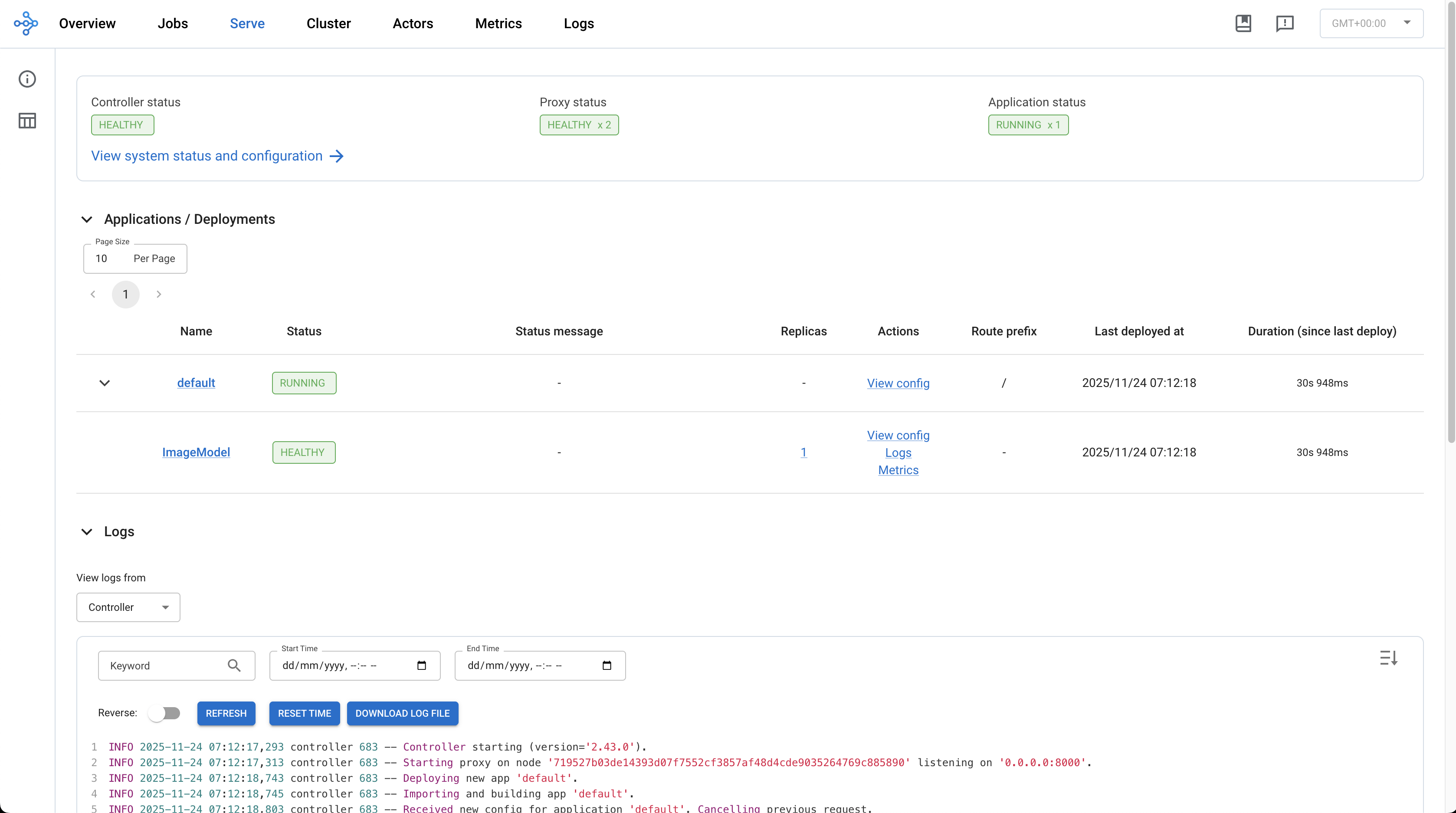
Task: Click the Ray logo icon
Action: click(26, 23)
